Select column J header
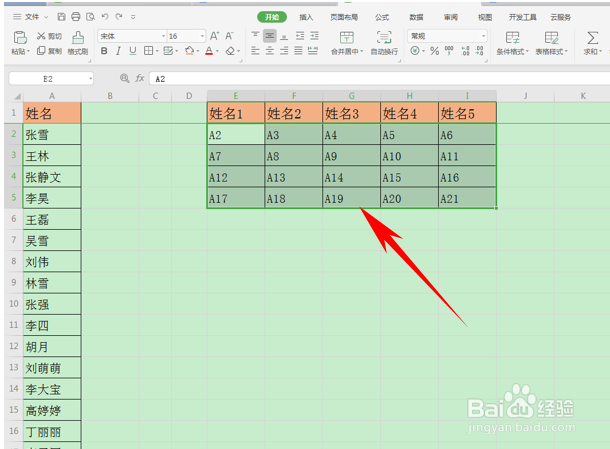Image resolution: width=610 pixels, height=449 pixels. 525,96
